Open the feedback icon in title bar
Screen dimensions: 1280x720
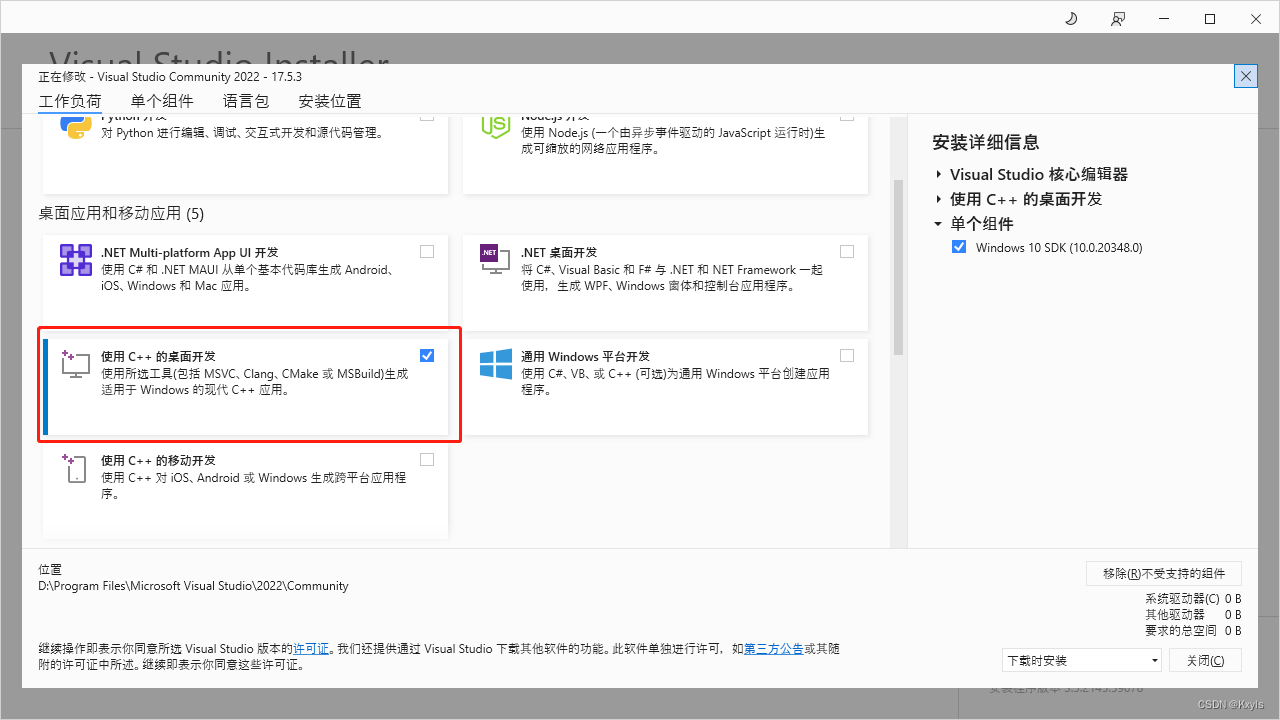tap(1117, 18)
